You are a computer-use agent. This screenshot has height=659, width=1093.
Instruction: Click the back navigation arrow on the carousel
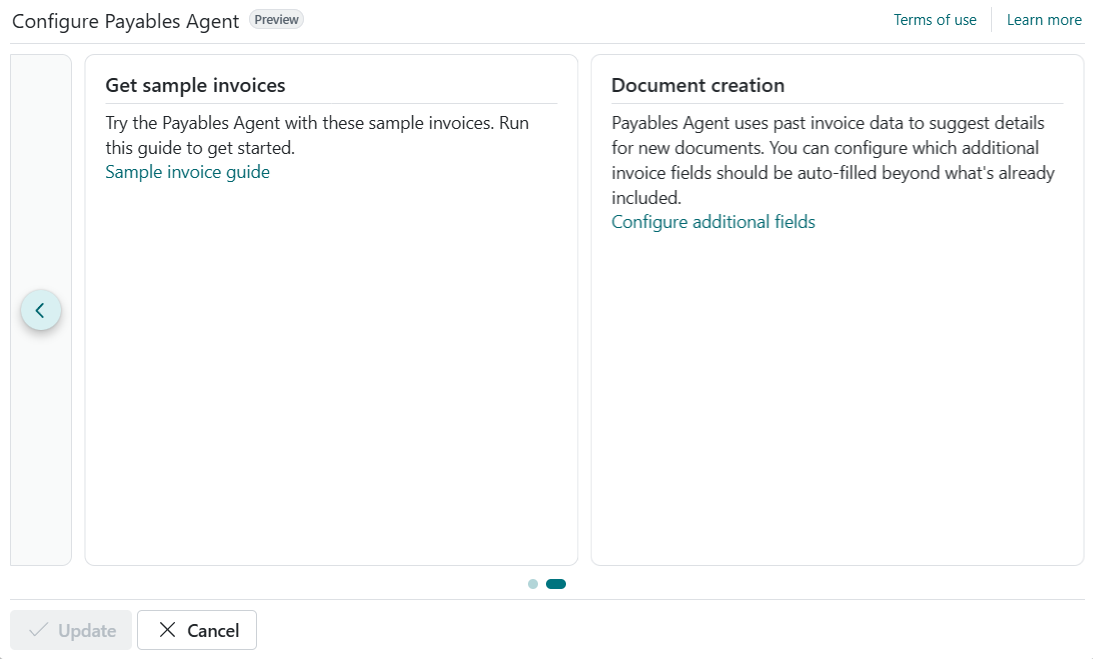point(40,310)
